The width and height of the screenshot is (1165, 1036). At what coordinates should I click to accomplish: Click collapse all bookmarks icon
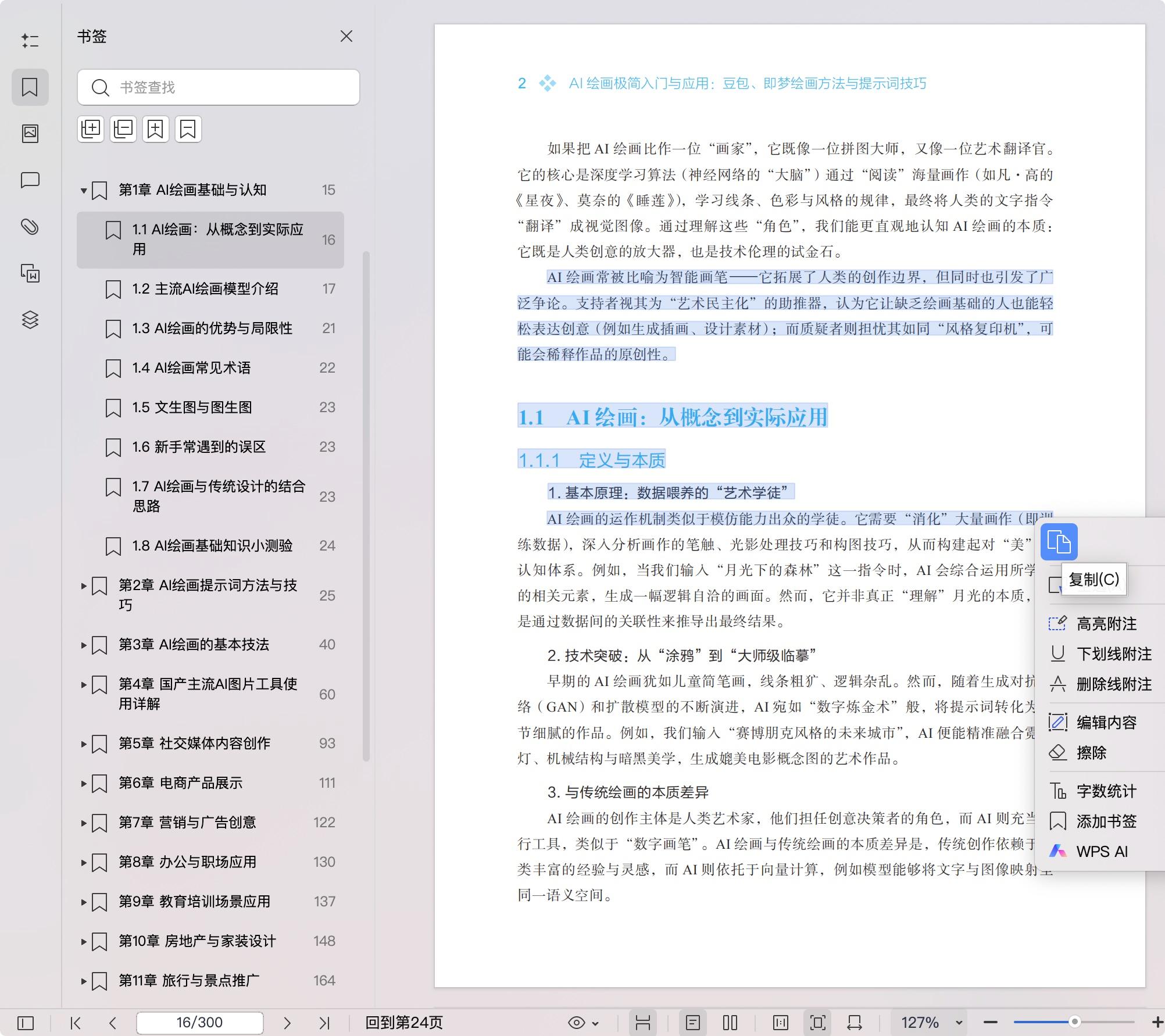[123, 128]
